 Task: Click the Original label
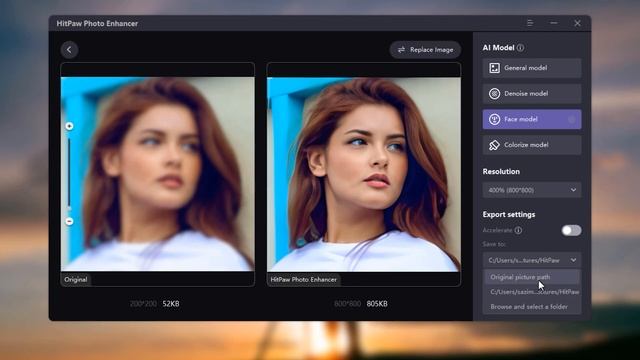(x=76, y=280)
